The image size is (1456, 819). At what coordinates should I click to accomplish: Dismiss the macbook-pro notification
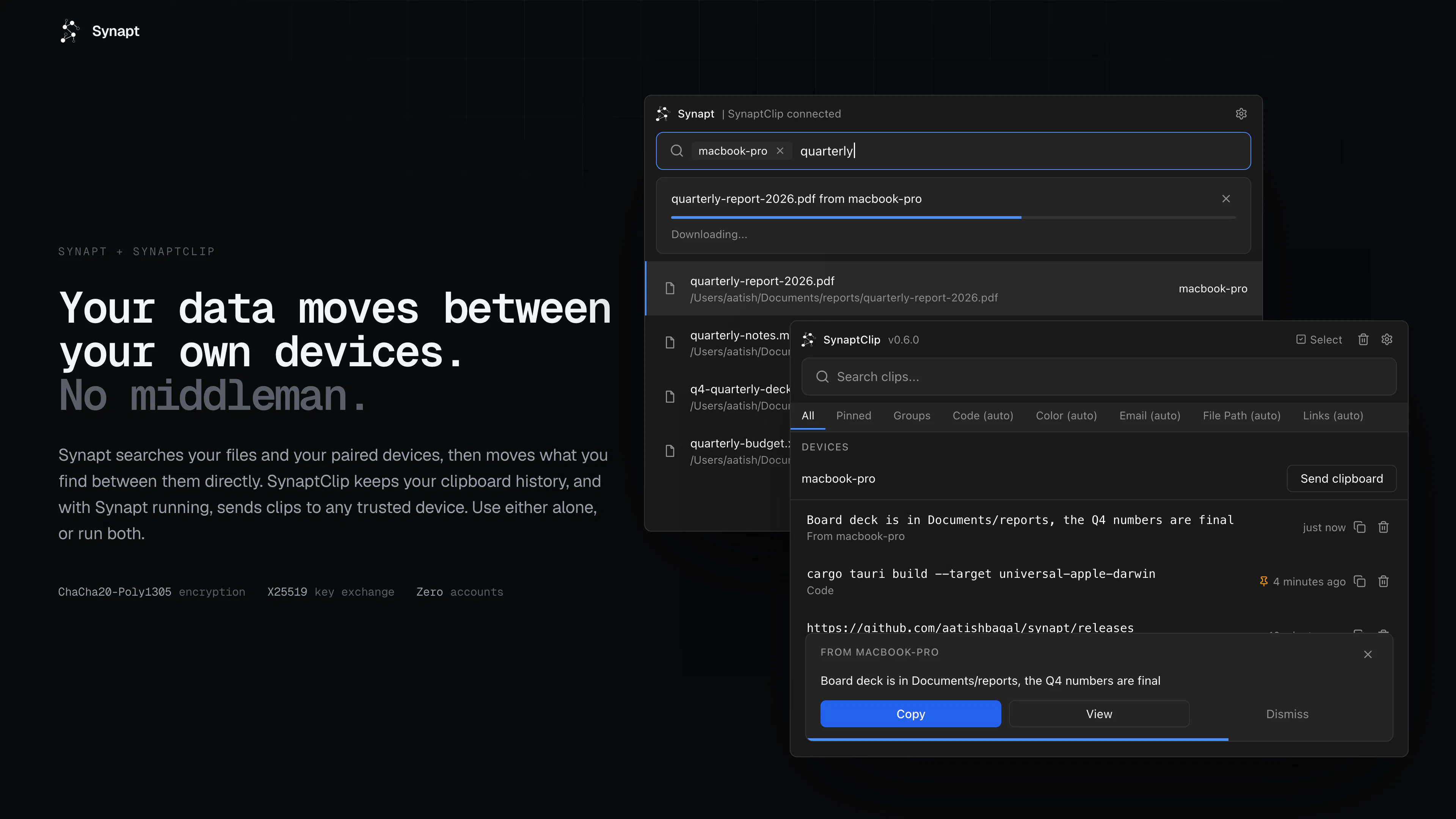coord(1287,714)
